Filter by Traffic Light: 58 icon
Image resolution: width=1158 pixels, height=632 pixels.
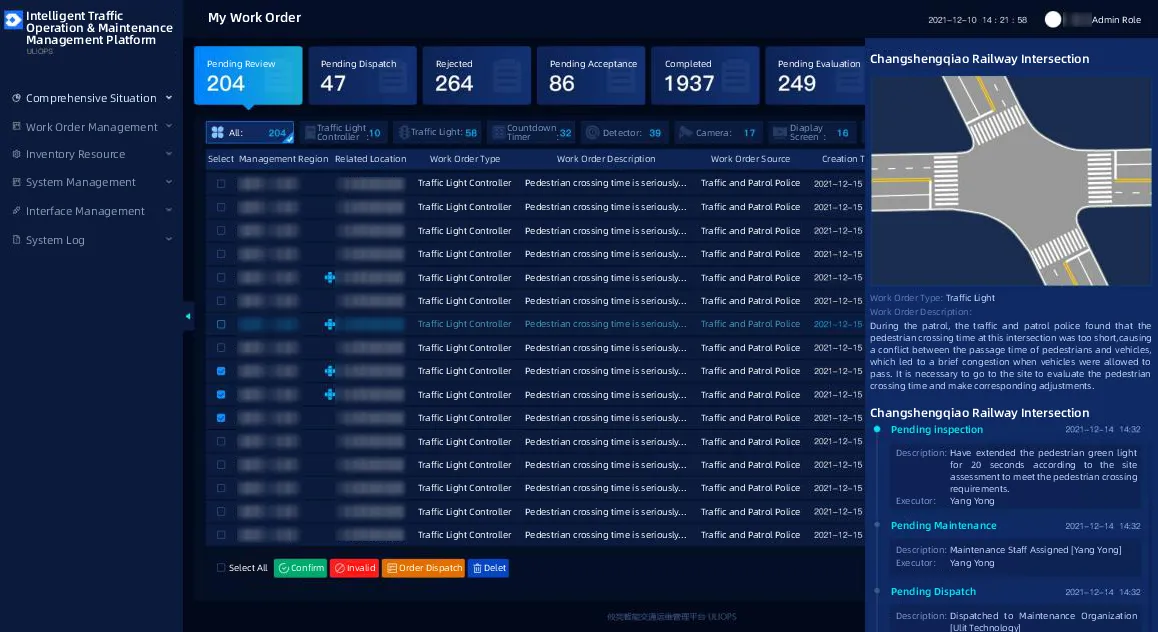coord(404,132)
